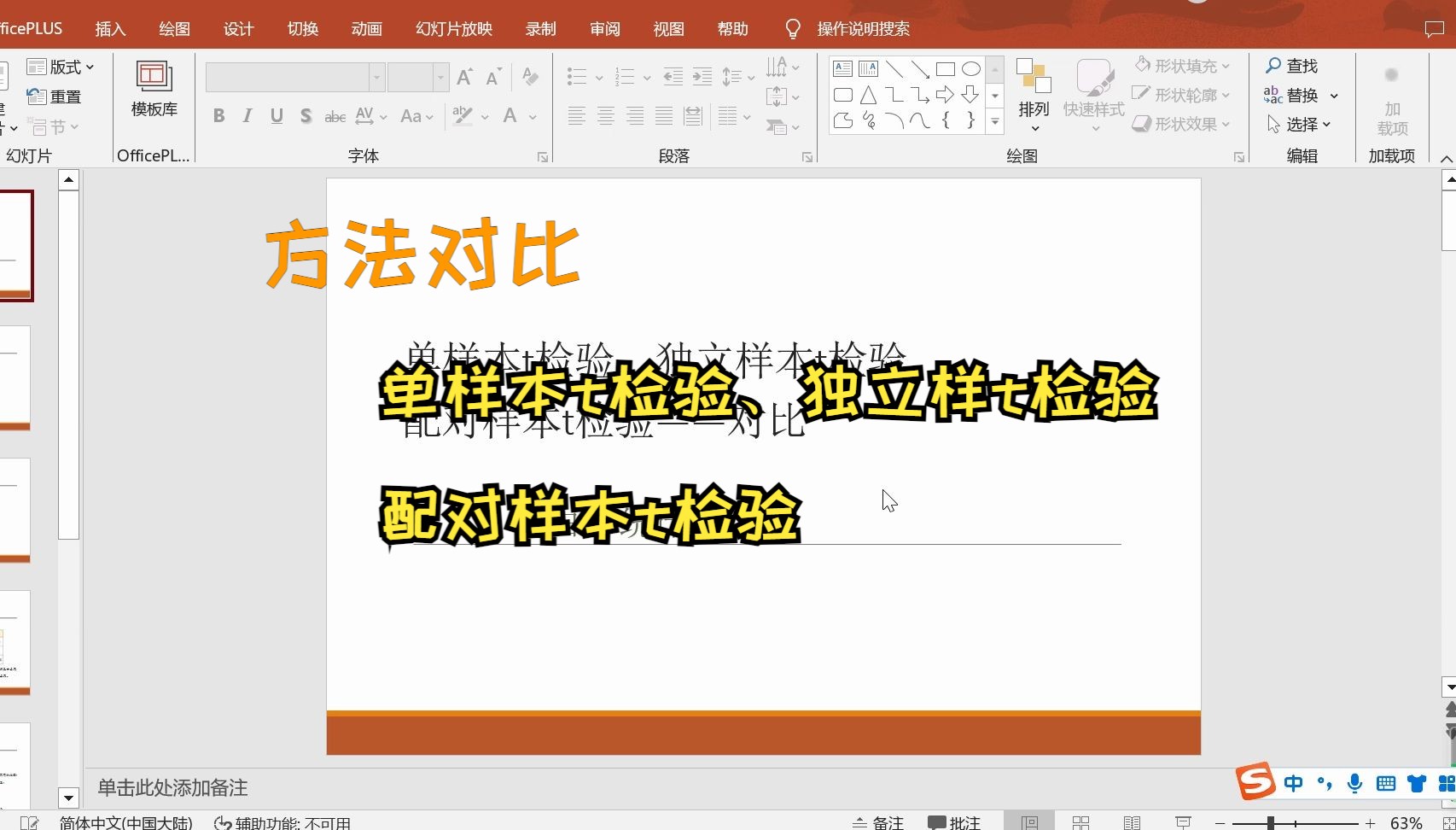Click 备注 notes button in status bar
The height and width of the screenshot is (830, 1456).
point(878,822)
